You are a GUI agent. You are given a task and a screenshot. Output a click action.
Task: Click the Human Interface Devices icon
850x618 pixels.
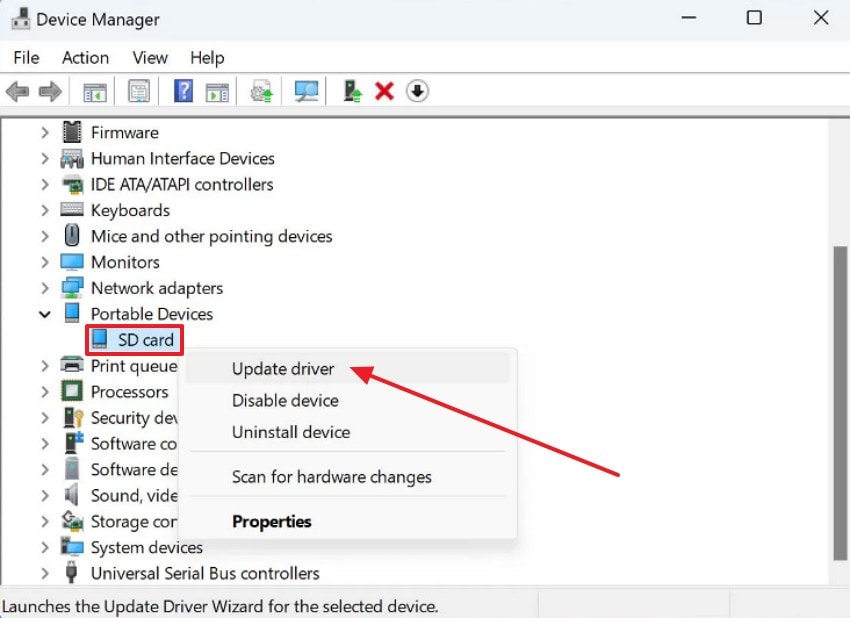(72, 158)
